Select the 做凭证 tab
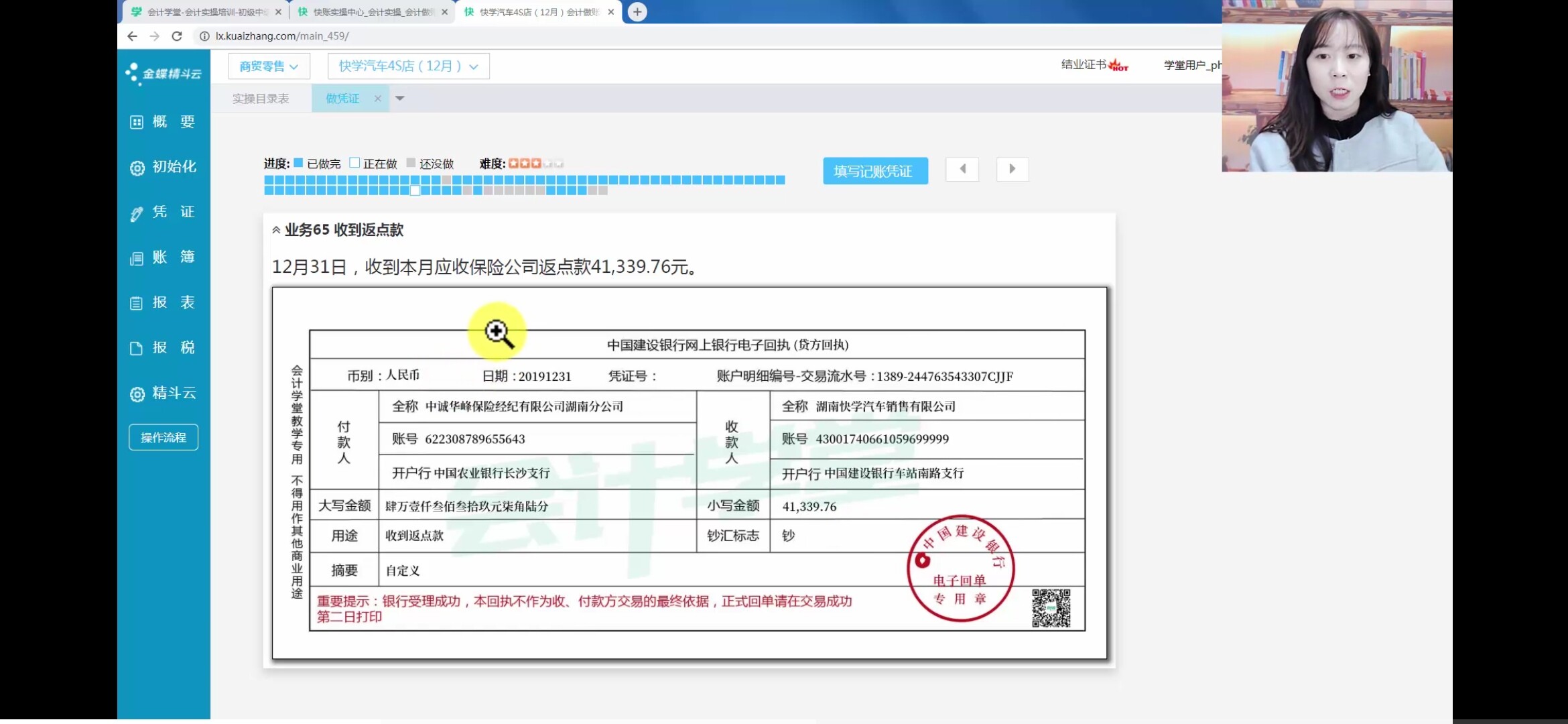 342,99
